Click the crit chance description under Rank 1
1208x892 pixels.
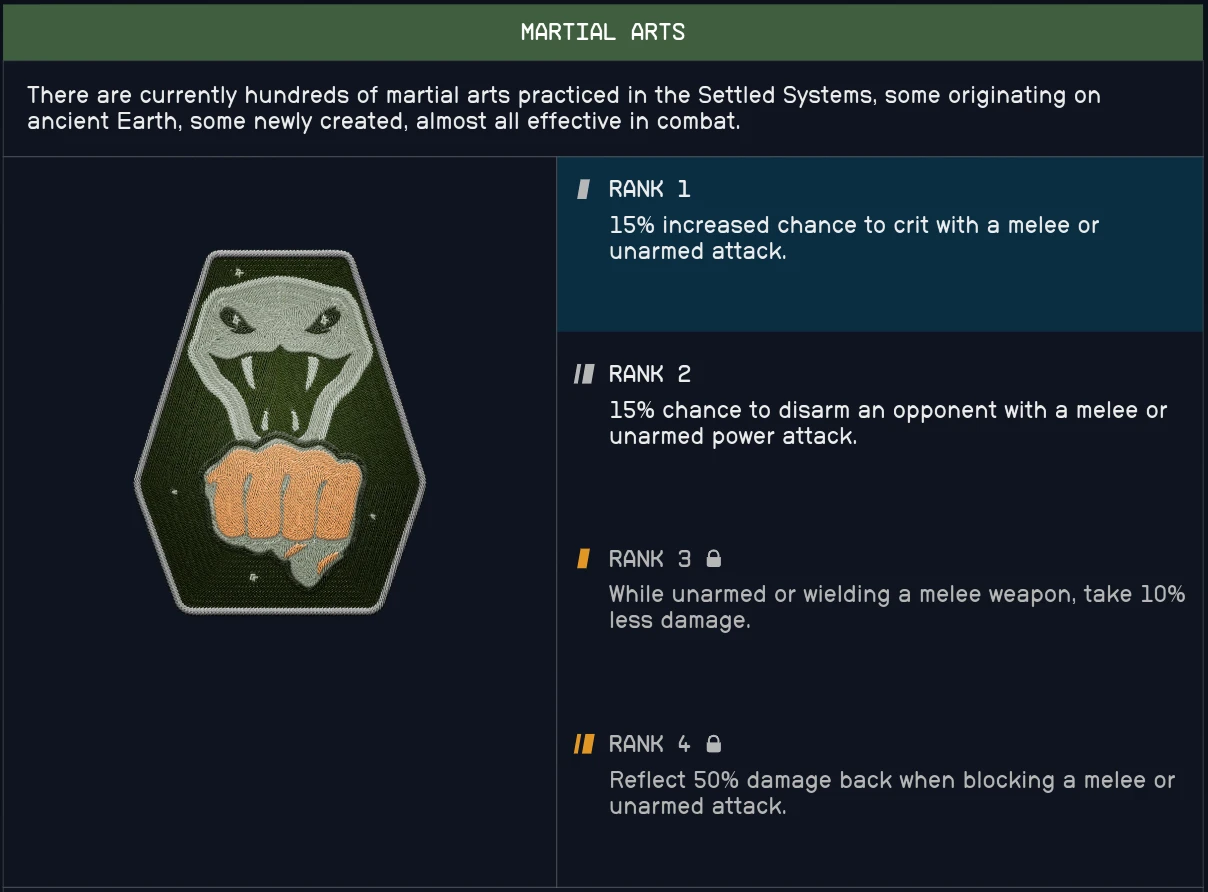(x=853, y=238)
